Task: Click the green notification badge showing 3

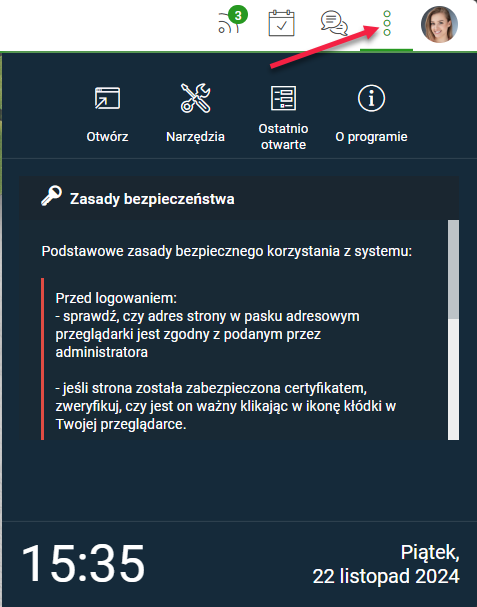Action: coord(238,15)
